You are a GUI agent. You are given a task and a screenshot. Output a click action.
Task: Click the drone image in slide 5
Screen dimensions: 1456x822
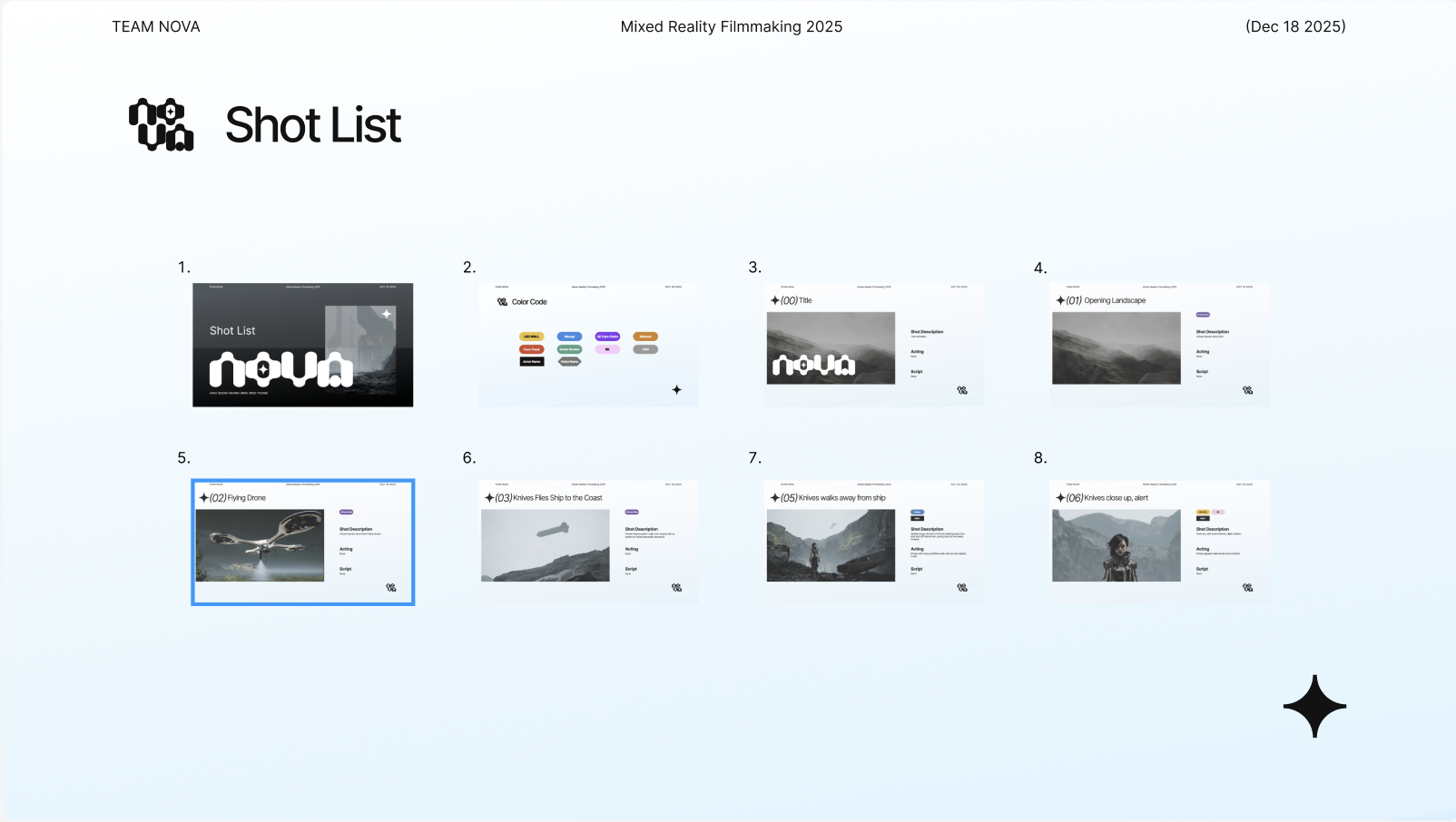(260, 545)
